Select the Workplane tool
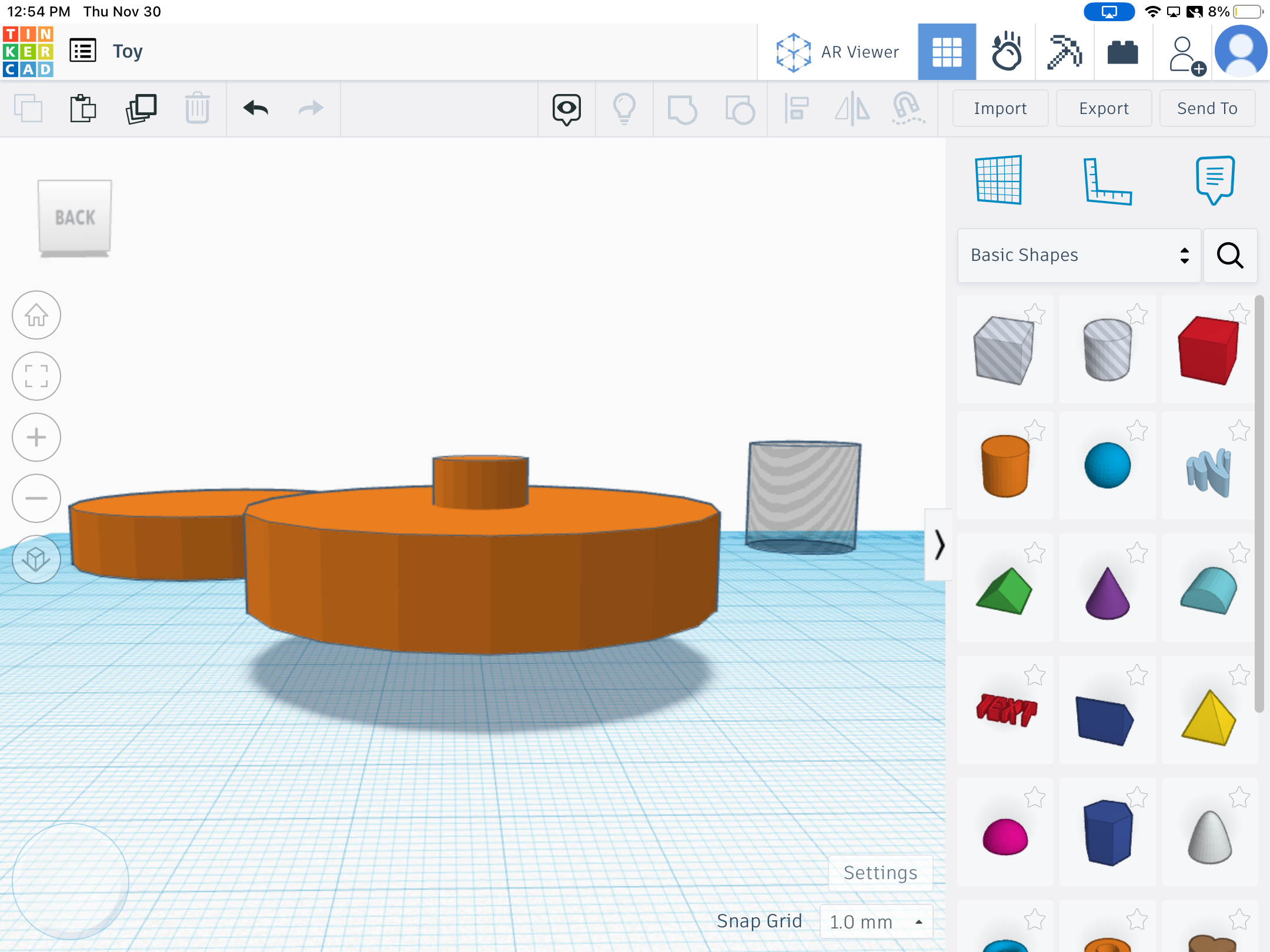Image resolution: width=1270 pixels, height=952 pixels. pos(998,180)
